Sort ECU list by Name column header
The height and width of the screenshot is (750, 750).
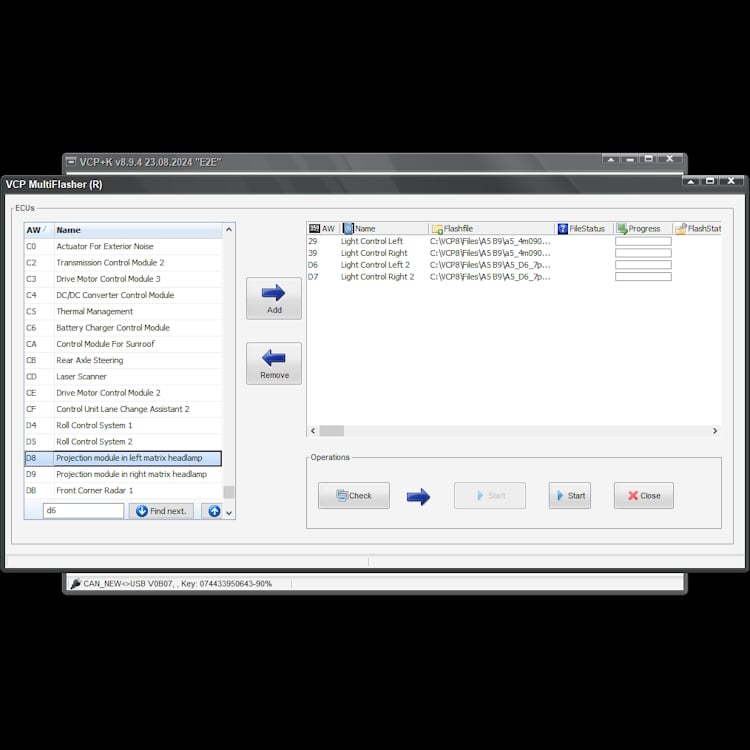click(x=138, y=230)
